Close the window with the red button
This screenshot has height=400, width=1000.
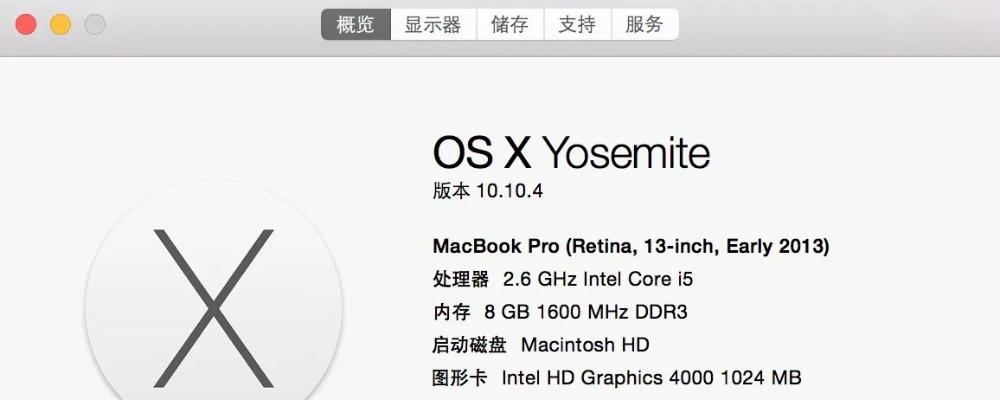(x=26, y=25)
